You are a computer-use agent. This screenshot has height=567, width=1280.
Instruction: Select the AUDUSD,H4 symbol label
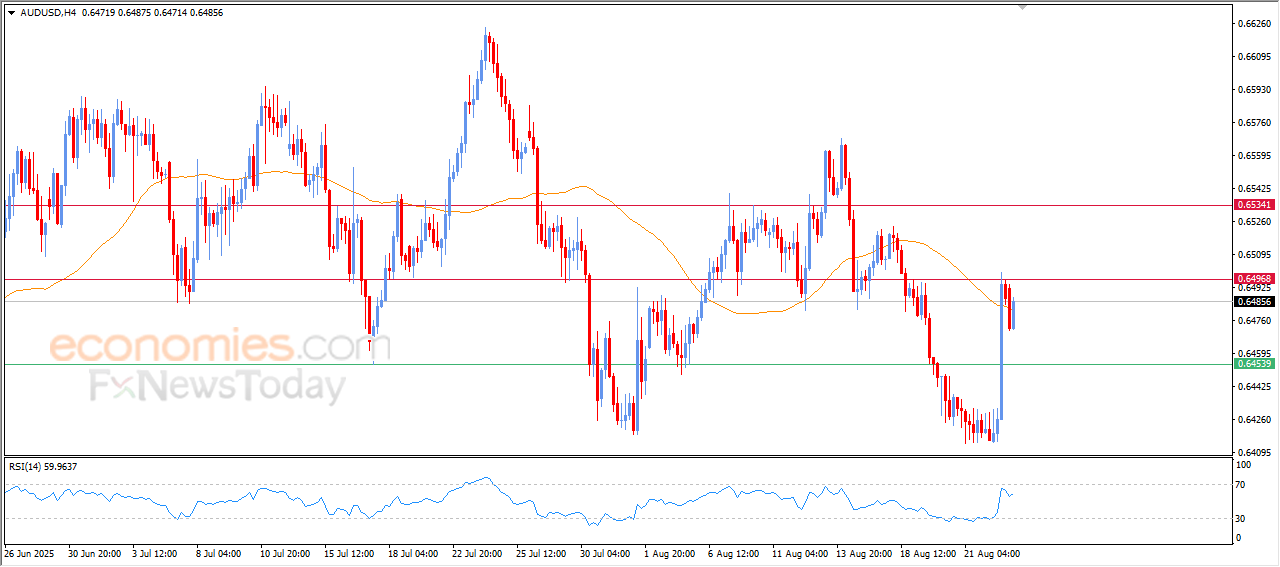(x=48, y=13)
